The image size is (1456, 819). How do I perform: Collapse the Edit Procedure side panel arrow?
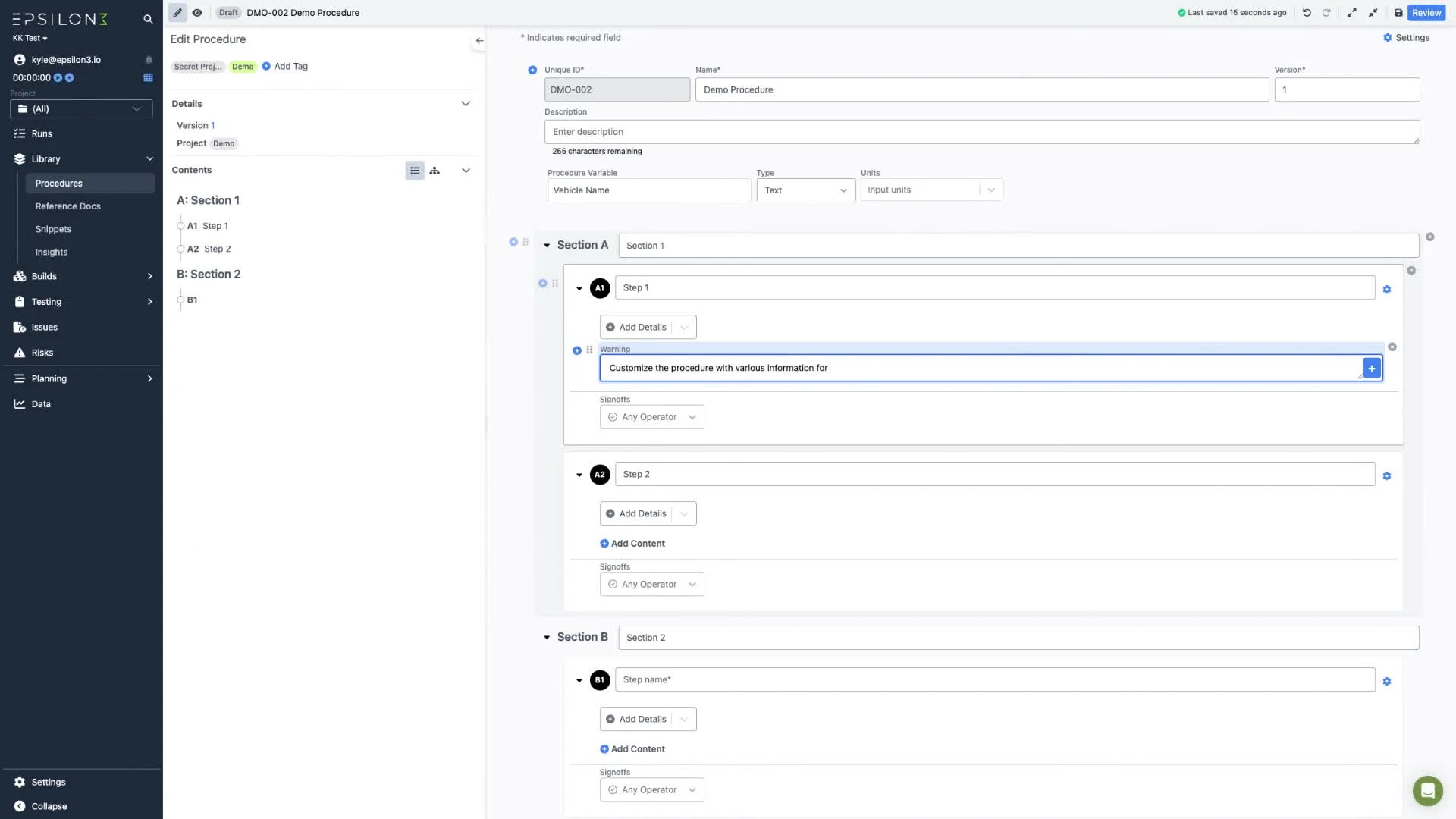pos(479,40)
